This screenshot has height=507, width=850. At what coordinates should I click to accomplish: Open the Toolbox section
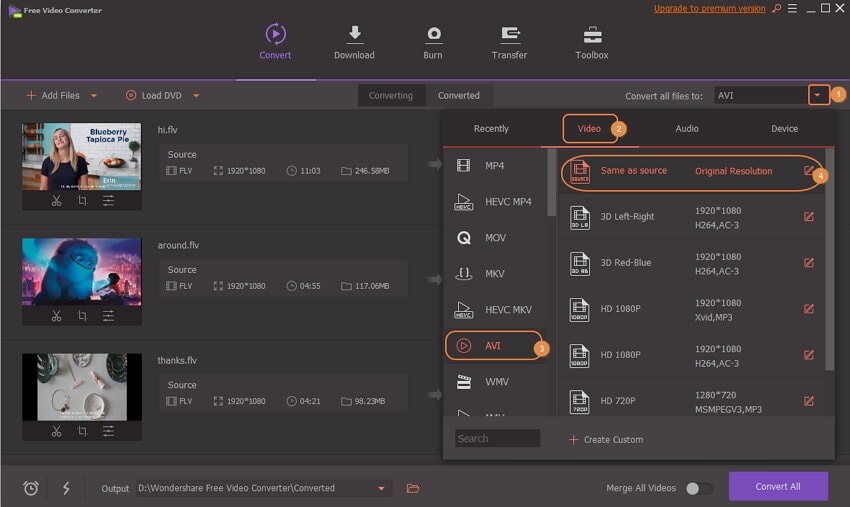tap(591, 42)
